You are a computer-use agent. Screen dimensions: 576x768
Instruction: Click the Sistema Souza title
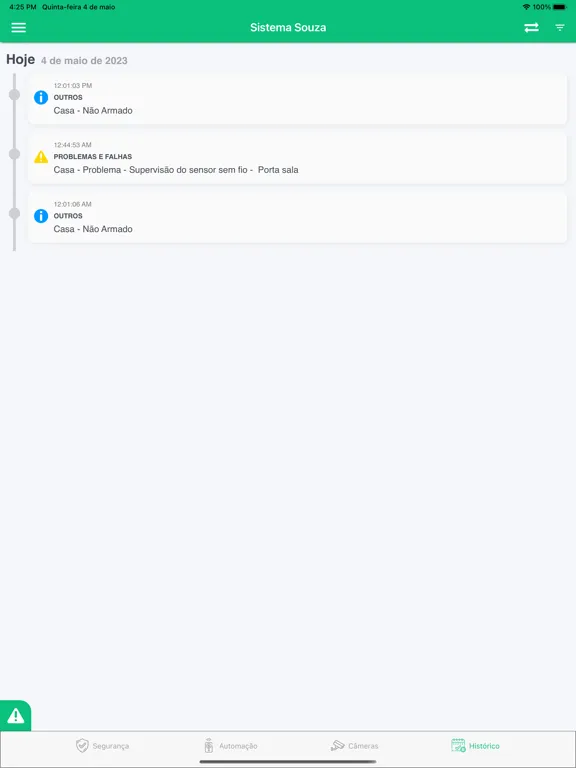pos(288,27)
